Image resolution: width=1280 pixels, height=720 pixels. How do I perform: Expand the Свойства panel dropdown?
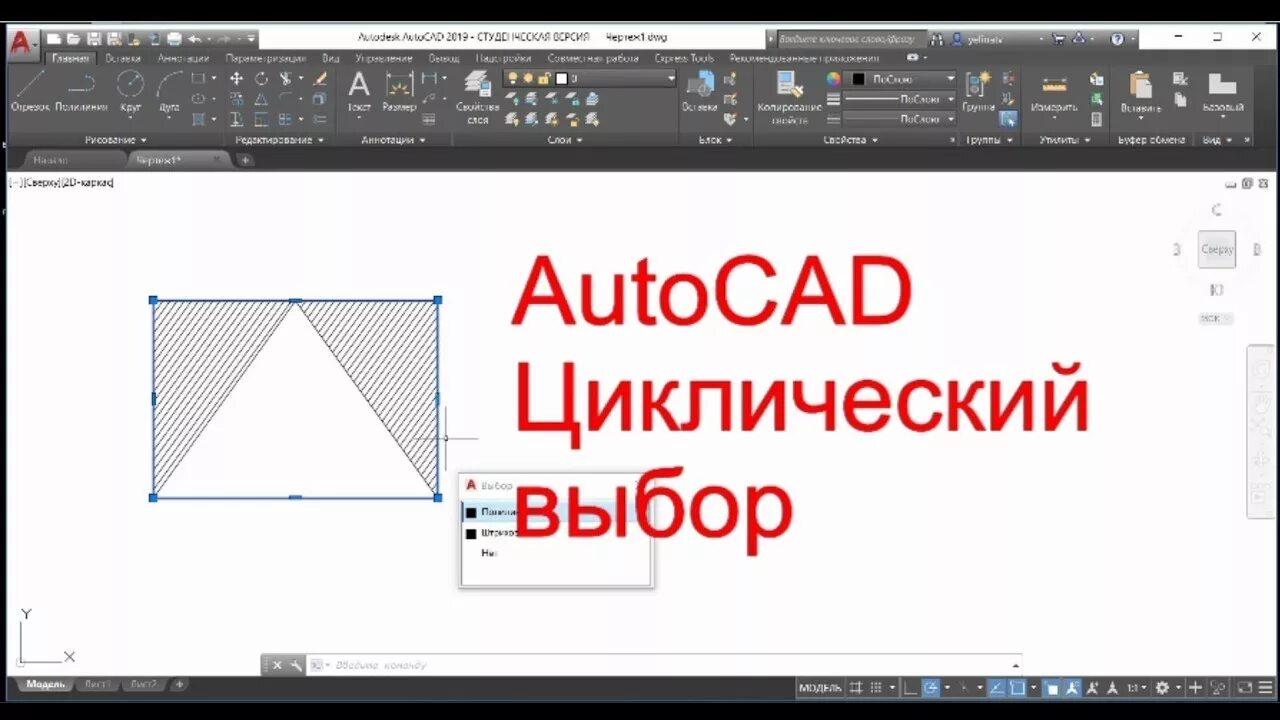coord(850,140)
